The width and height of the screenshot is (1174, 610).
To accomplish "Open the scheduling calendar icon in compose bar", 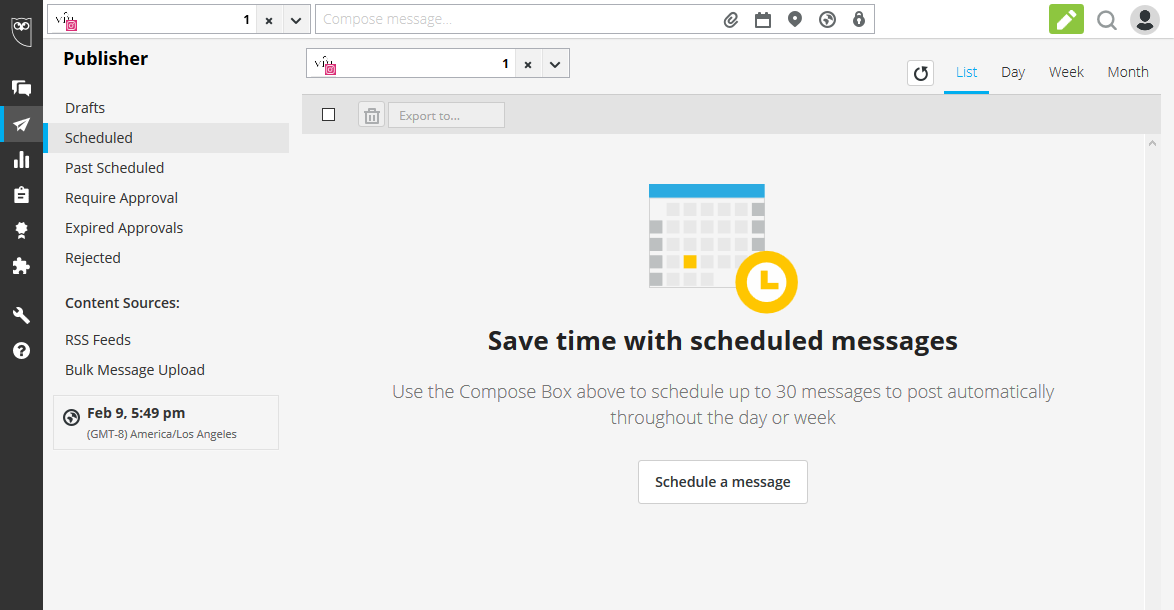I will coord(763,20).
